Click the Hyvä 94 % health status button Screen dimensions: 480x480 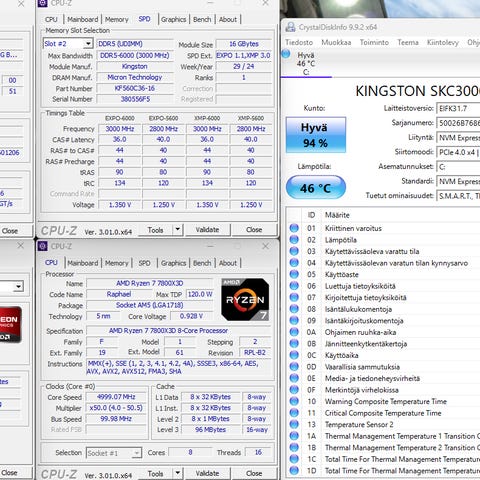316,135
